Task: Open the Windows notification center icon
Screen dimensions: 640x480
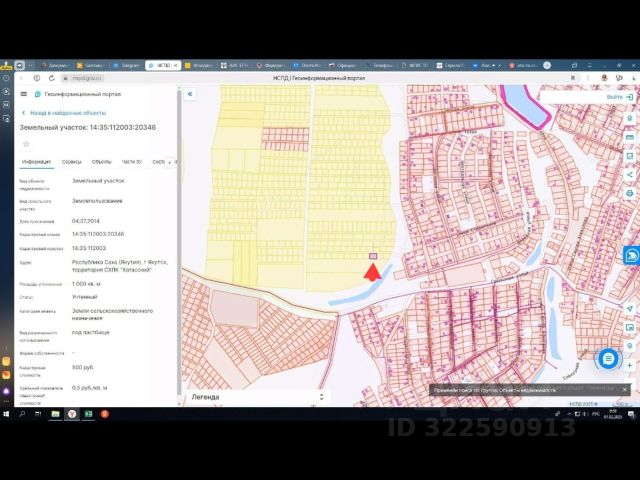Action: 631,414
